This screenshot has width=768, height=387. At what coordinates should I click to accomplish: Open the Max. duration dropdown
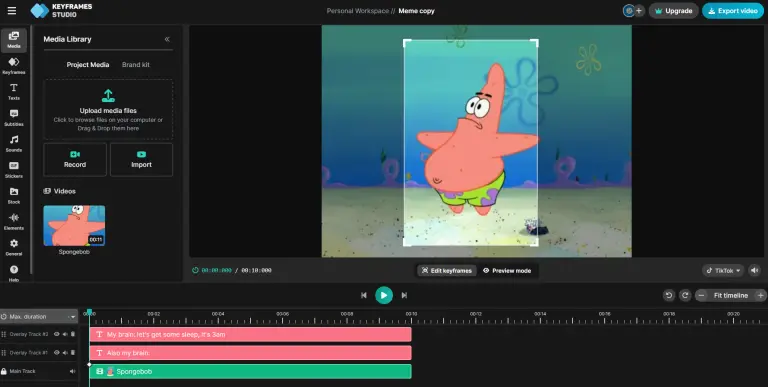[x=39, y=317]
